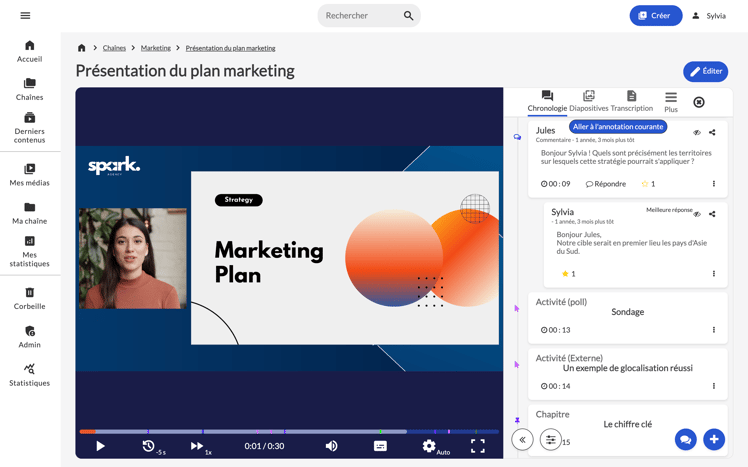This screenshot has height=467, width=748.
Task: Toggle visibility of Sylvia's reply
Action: pyautogui.click(x=697, y=213)
